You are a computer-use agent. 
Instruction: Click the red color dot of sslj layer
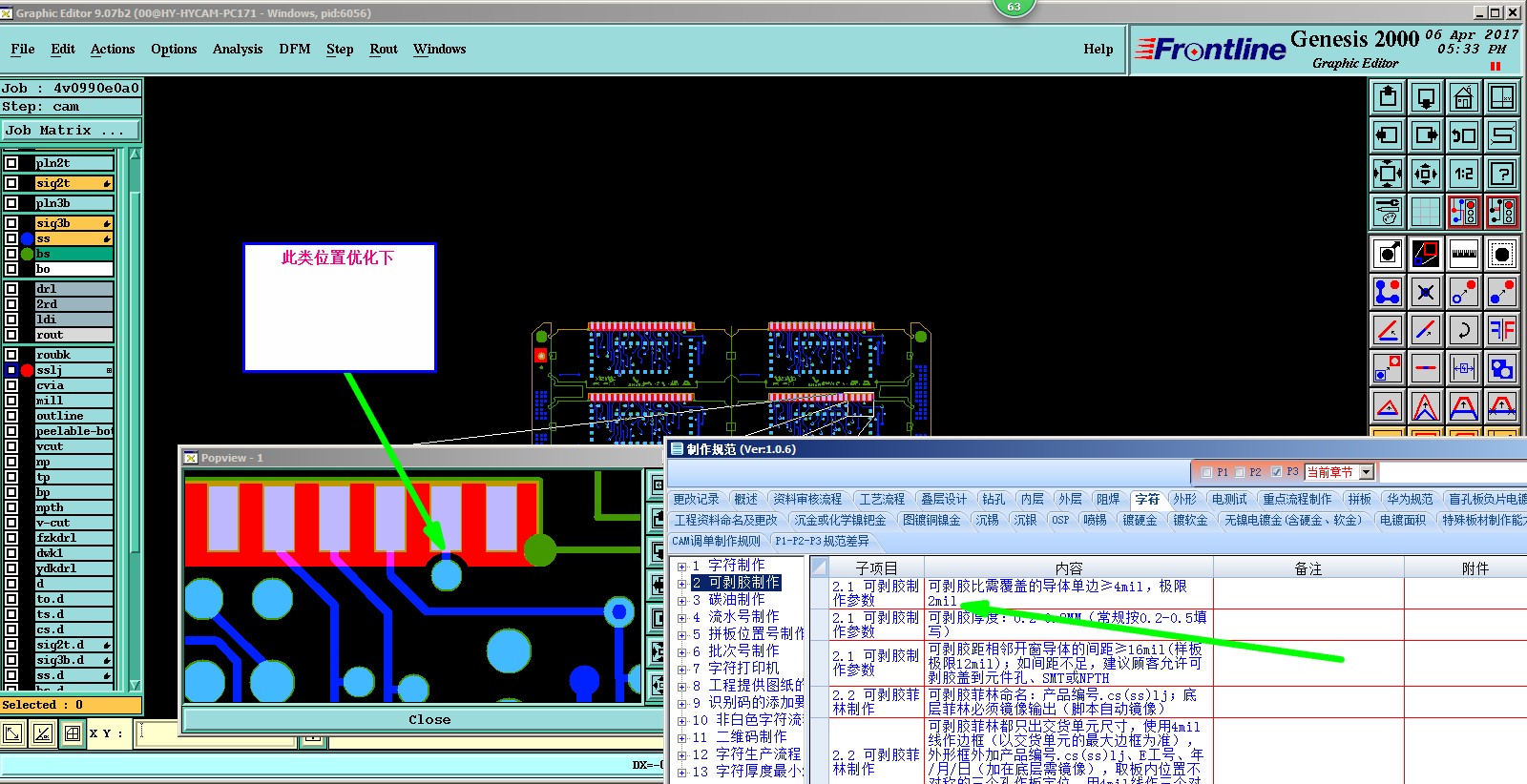point(27,370)
